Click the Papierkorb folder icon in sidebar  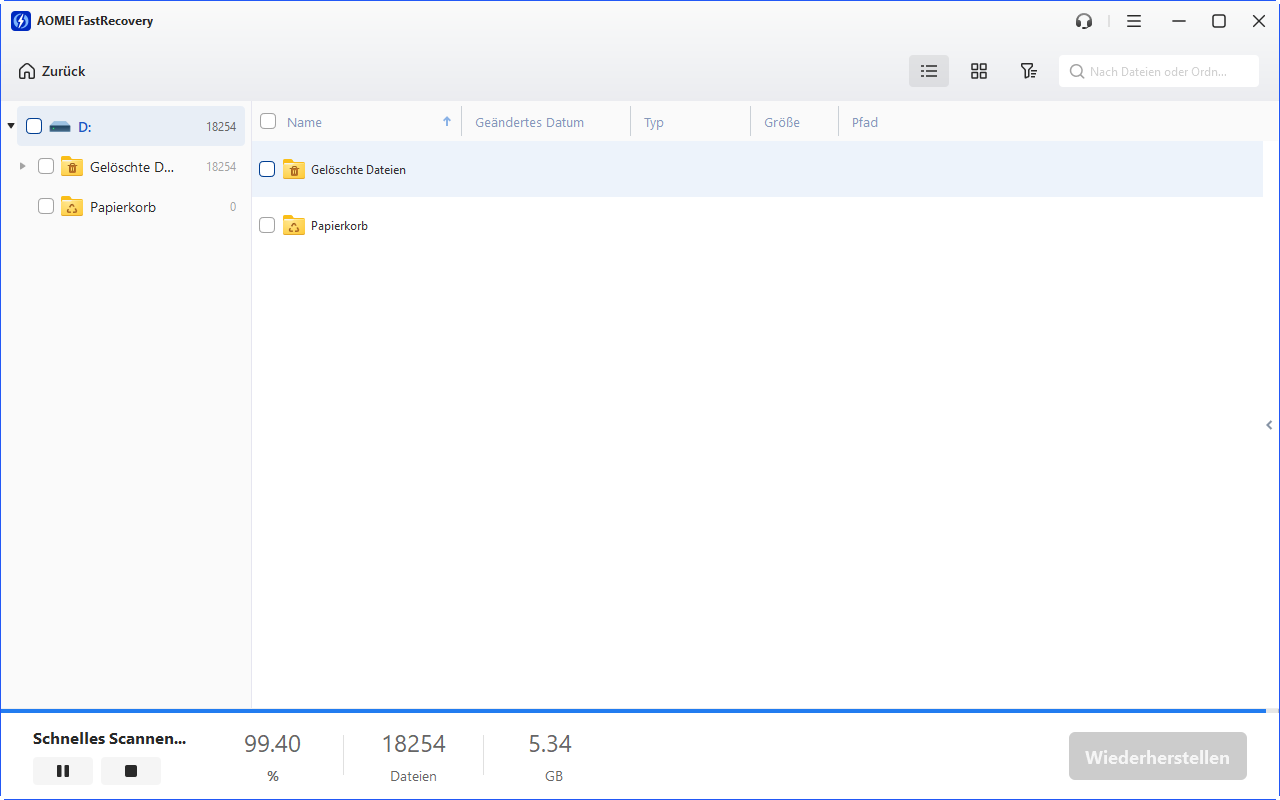tap(72, 207)
